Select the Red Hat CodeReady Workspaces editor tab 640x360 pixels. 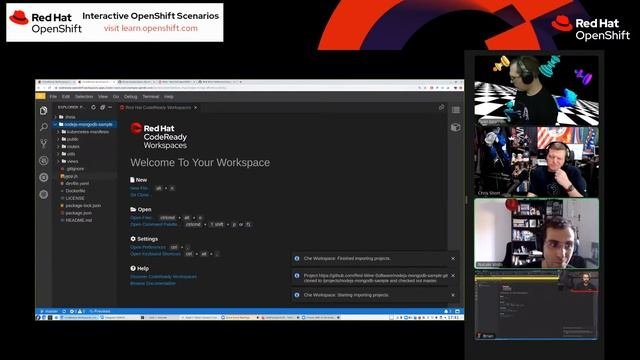tap(158, 108)
